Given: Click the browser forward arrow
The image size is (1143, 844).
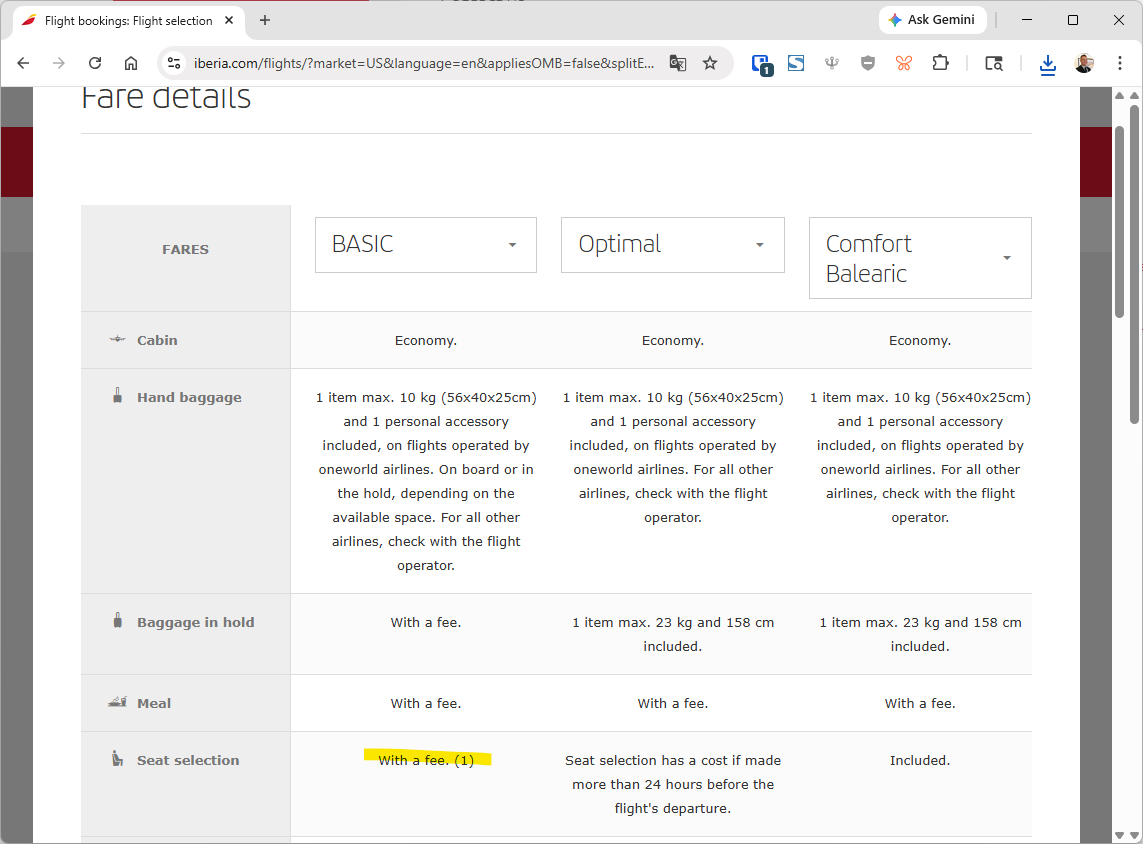Looking at the screenshot, I should click(x=59, y=63).
